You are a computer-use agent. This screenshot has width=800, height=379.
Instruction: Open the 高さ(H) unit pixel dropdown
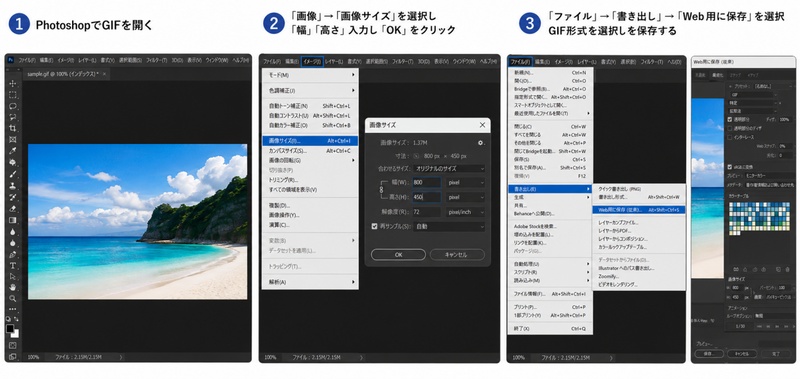point(465,197)
